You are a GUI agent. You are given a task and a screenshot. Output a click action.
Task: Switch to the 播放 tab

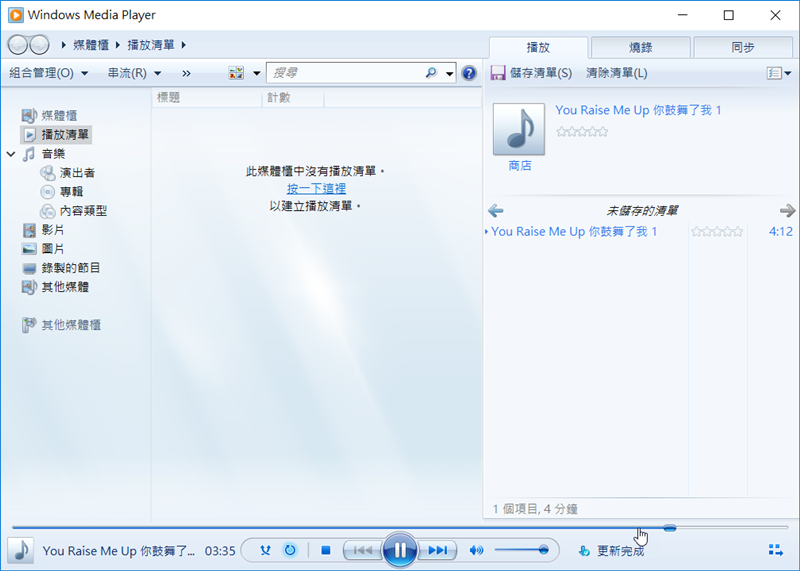[538, 47]
